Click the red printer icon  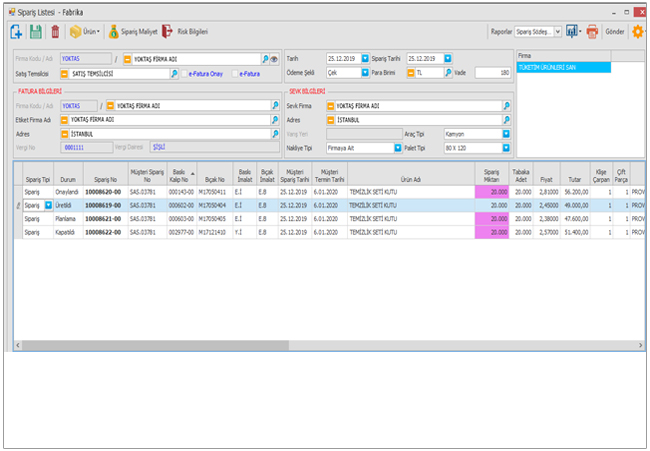pos(592,32)
